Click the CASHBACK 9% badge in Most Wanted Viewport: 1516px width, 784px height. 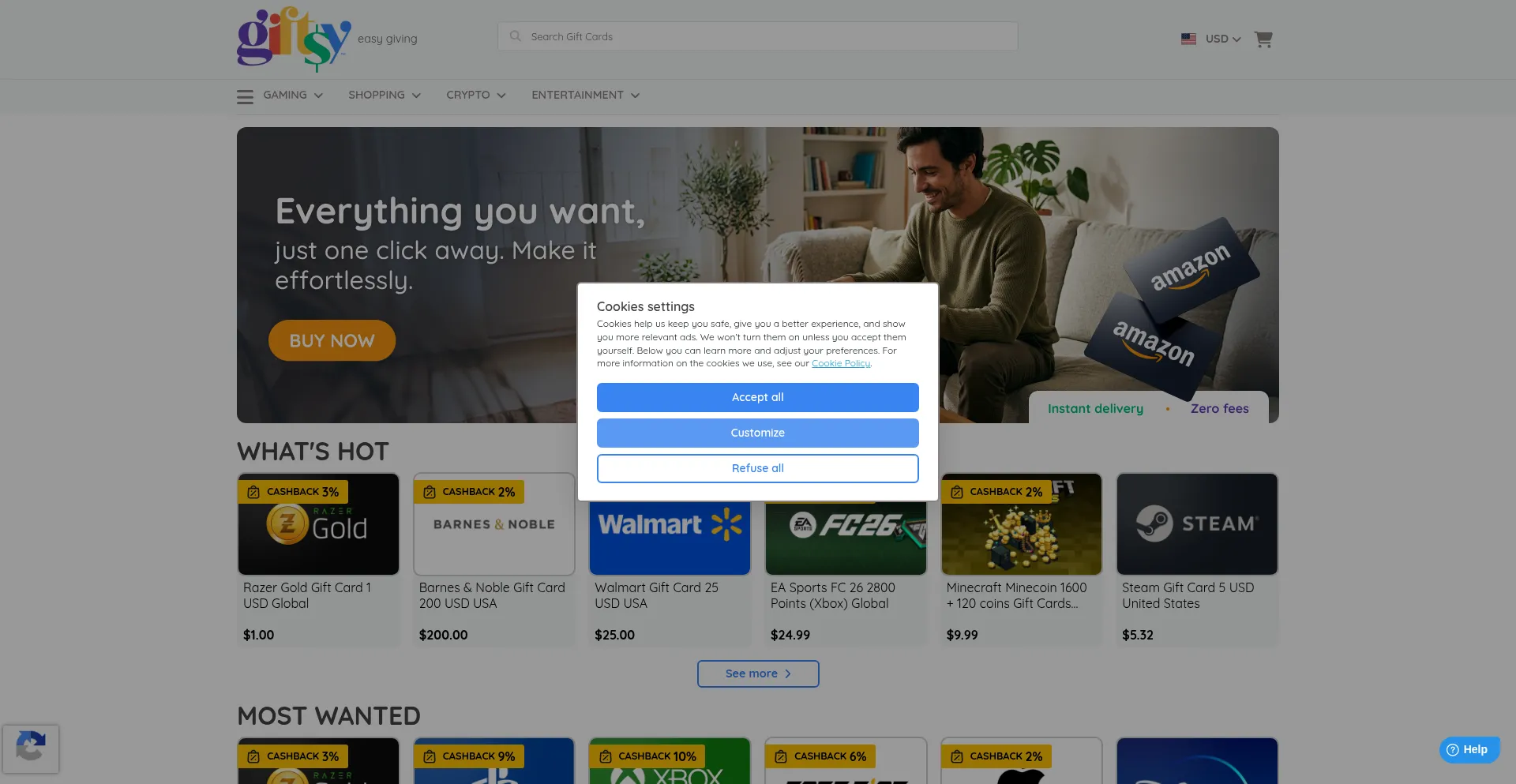pyautogui.click(x=469, y=756)
